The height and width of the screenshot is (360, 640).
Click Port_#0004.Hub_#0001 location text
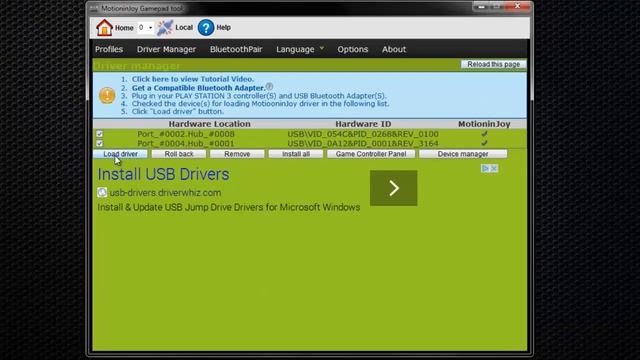tap(186, 143)
